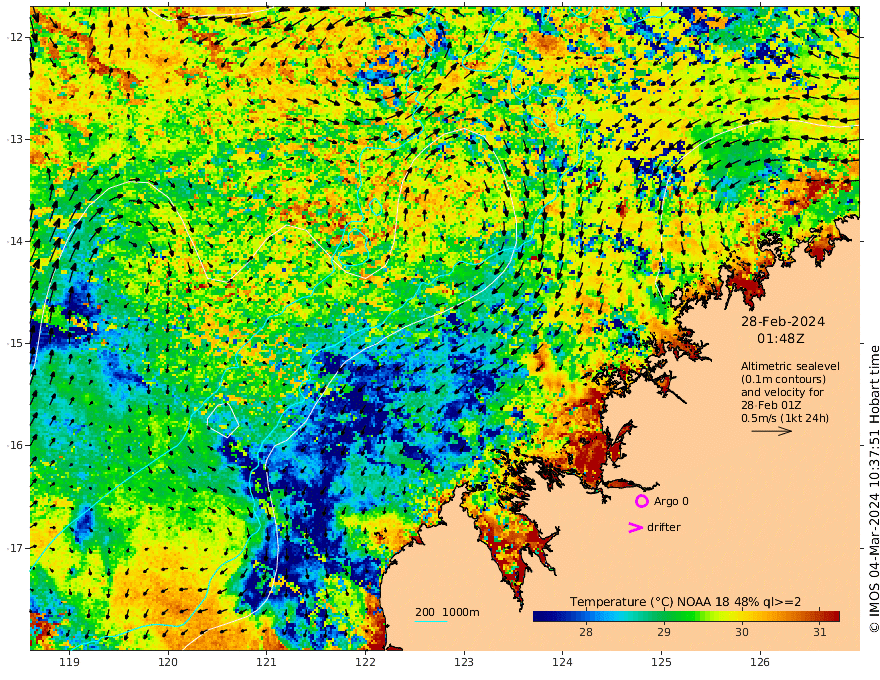
Task: Click the 31 value on temperature scale
Action: (820, 632)
